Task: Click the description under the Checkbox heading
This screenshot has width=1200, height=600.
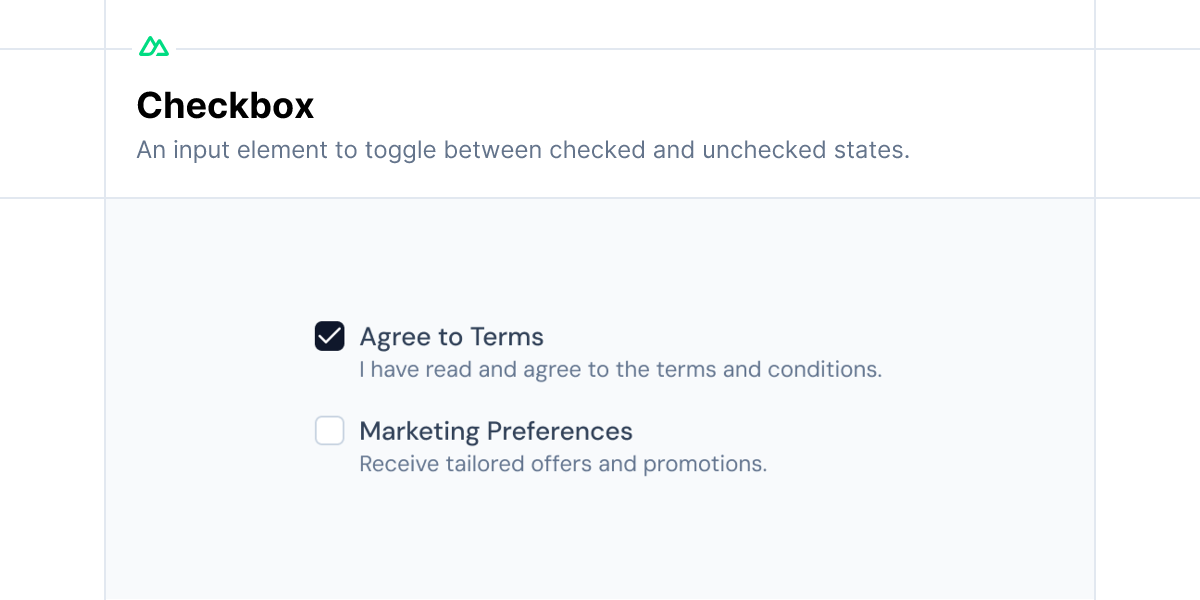Action: click(x=523, y=151)
